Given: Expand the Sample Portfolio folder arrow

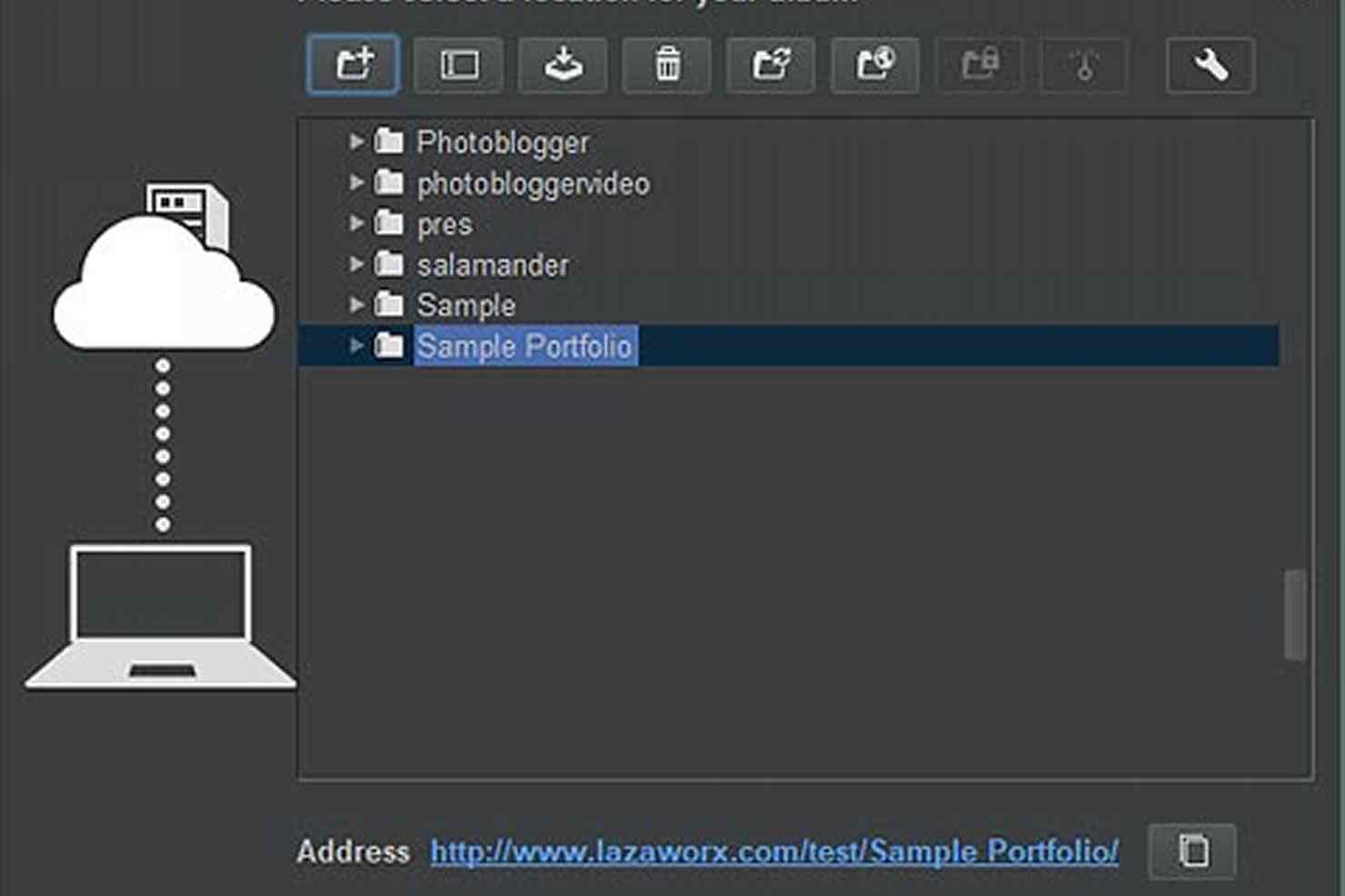Looking at the screenshot, I should (x=356, y=345).
